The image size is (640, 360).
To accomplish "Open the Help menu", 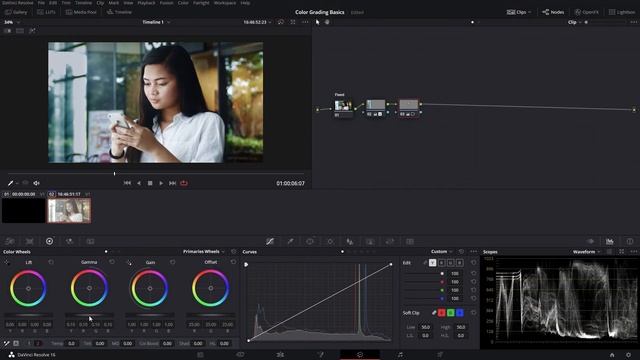I will coord(245,3).
